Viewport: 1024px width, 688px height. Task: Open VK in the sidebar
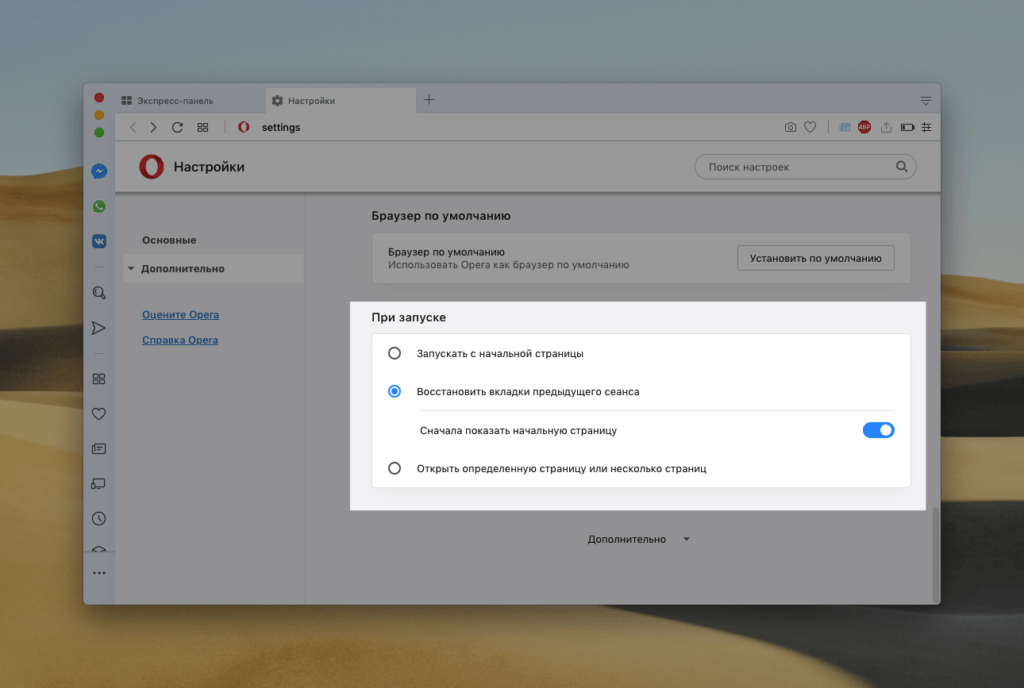(x=99, y=241)
